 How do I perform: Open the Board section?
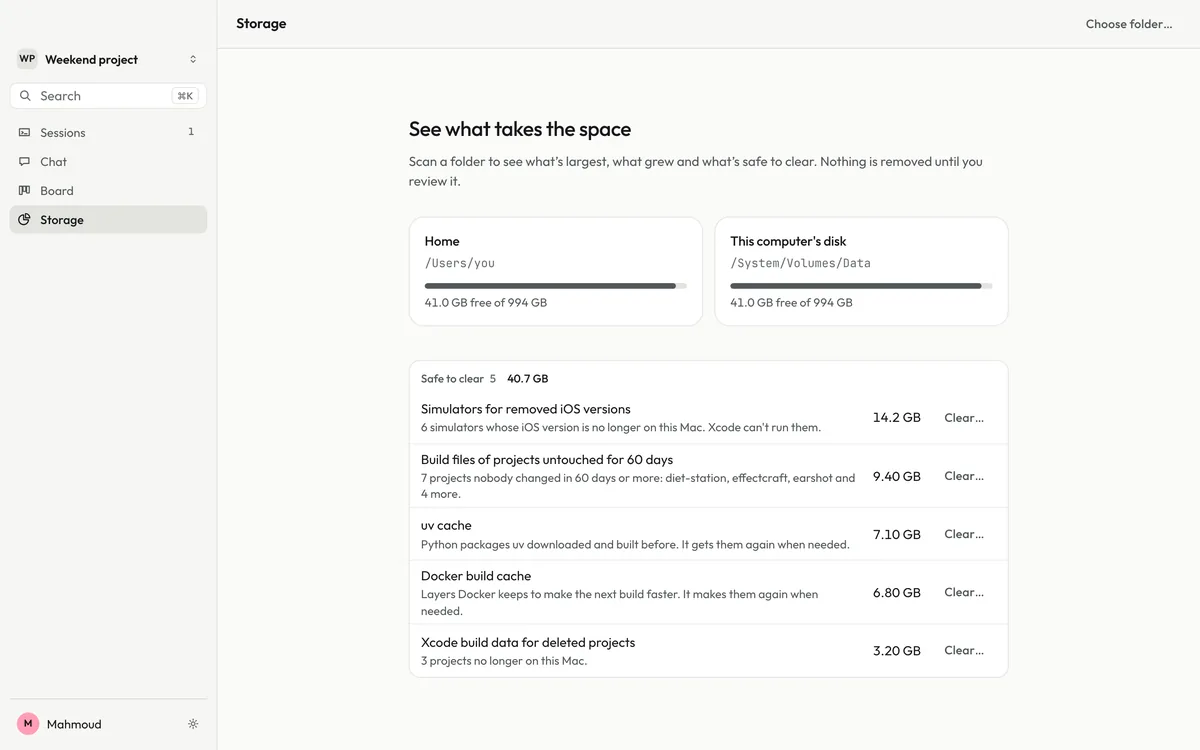point(108,190)
